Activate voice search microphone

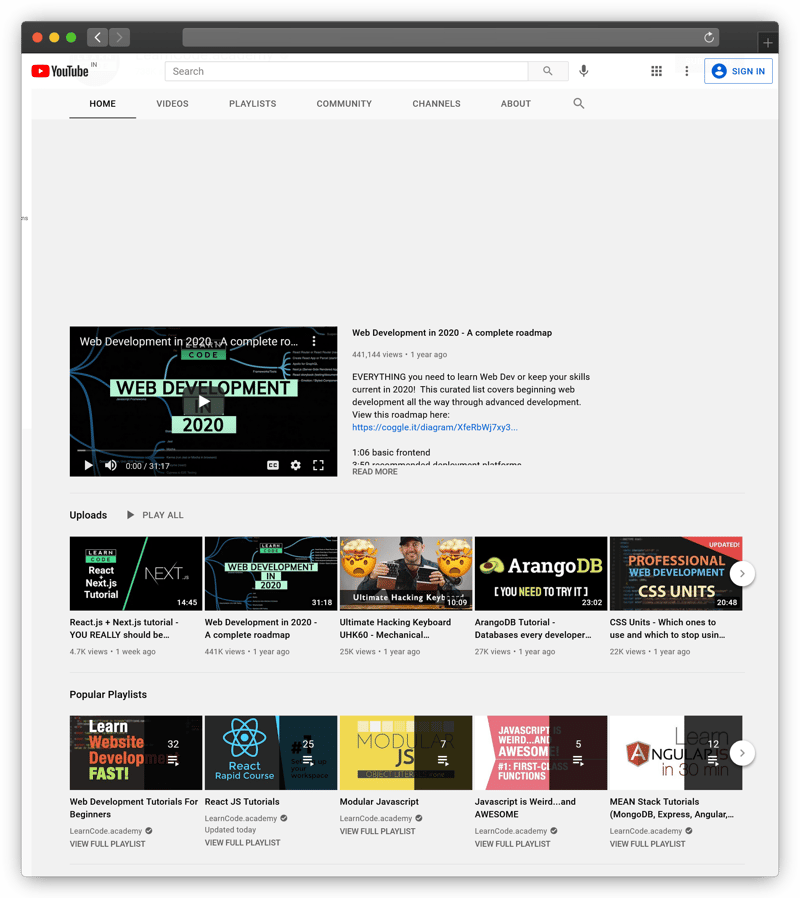pyautogui.click(x=584, y=71)
